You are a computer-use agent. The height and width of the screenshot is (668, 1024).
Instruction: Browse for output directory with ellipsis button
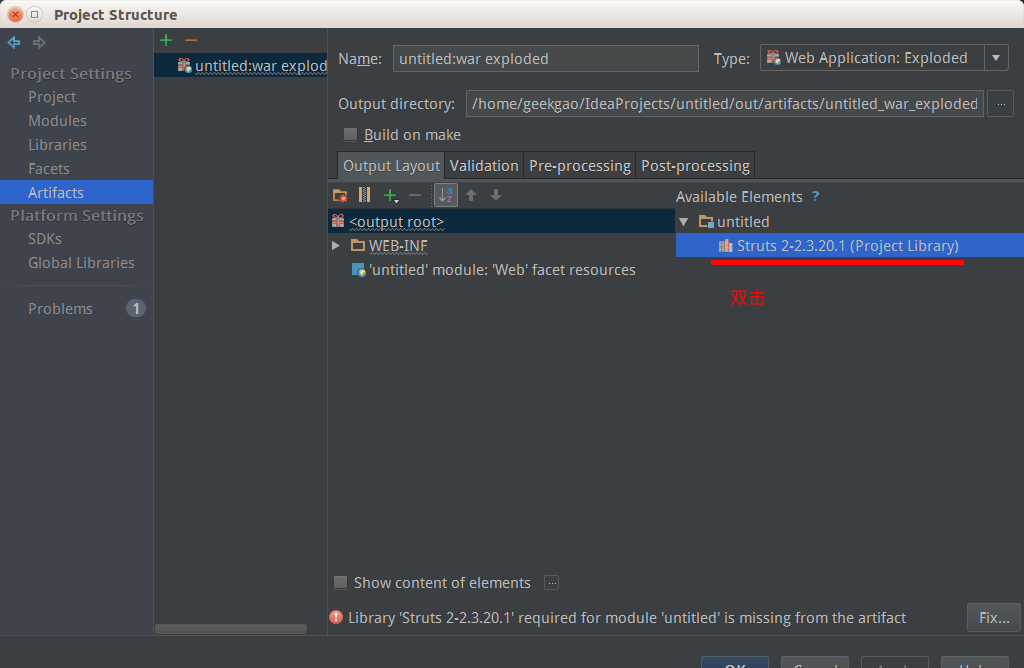coord(1000,104)
